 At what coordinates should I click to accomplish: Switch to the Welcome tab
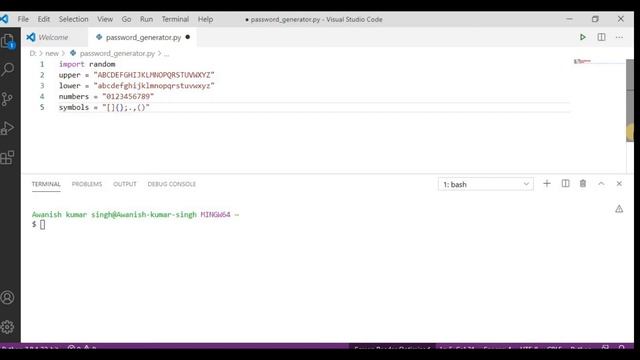pyautogui.click(x=55, y=37)
